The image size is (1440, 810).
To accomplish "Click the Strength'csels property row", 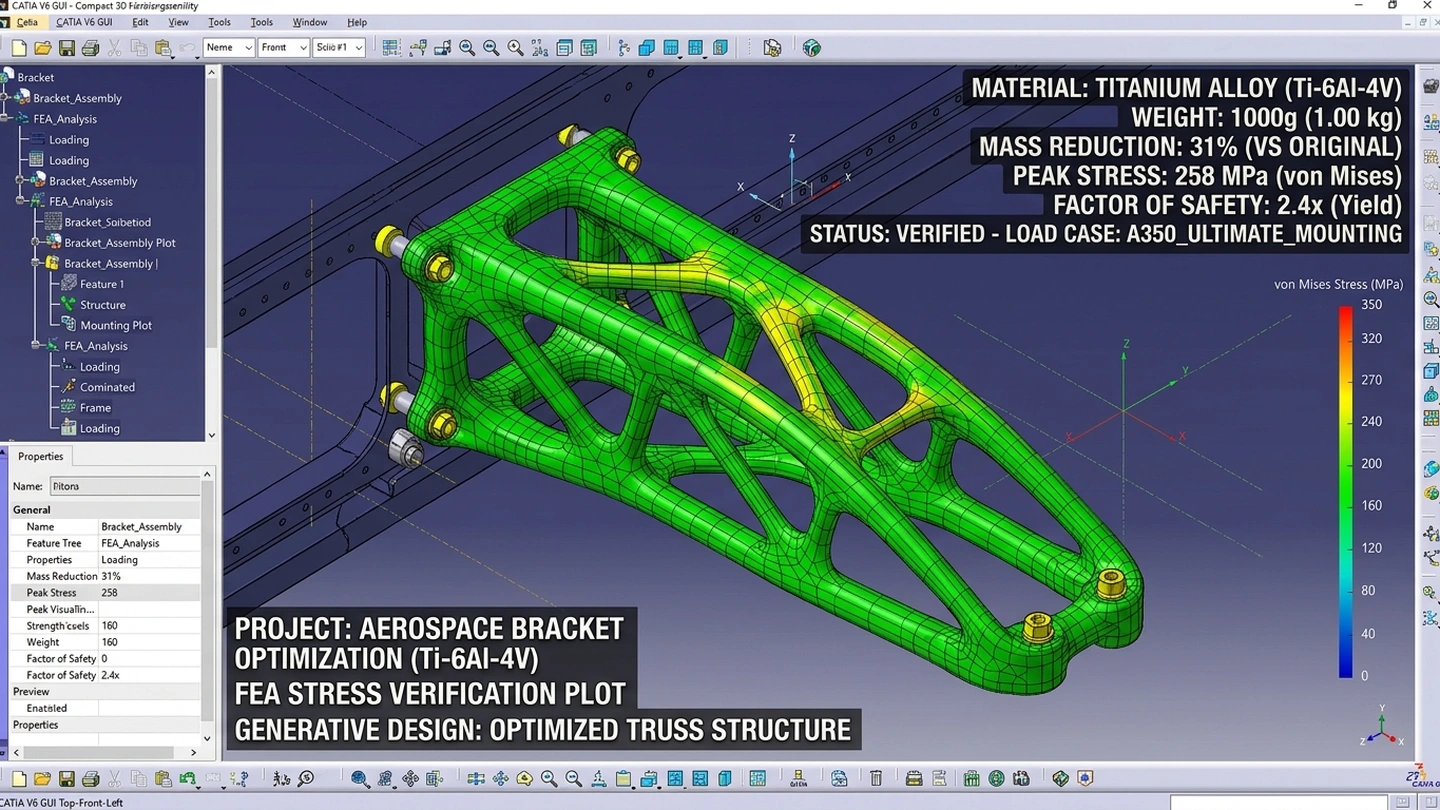I will tap(105, 626).
